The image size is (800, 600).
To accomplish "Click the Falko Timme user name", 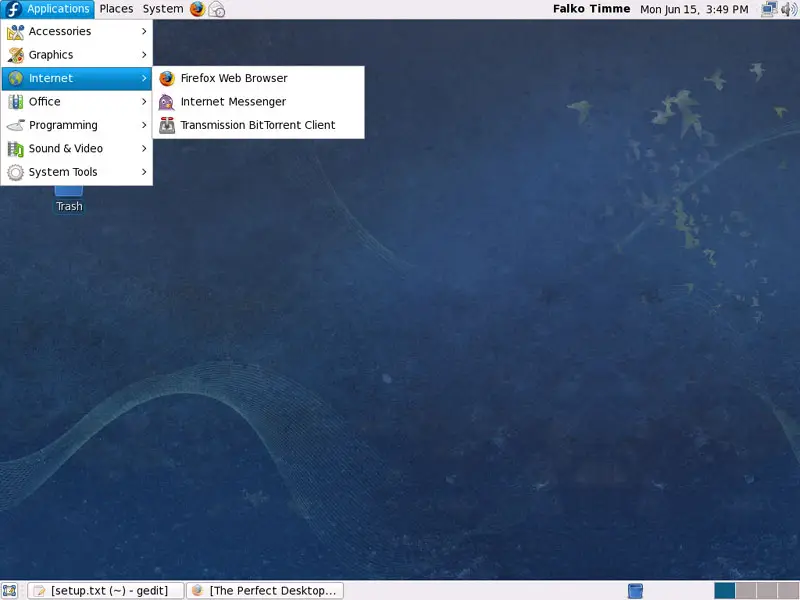I will click(591, 9).
